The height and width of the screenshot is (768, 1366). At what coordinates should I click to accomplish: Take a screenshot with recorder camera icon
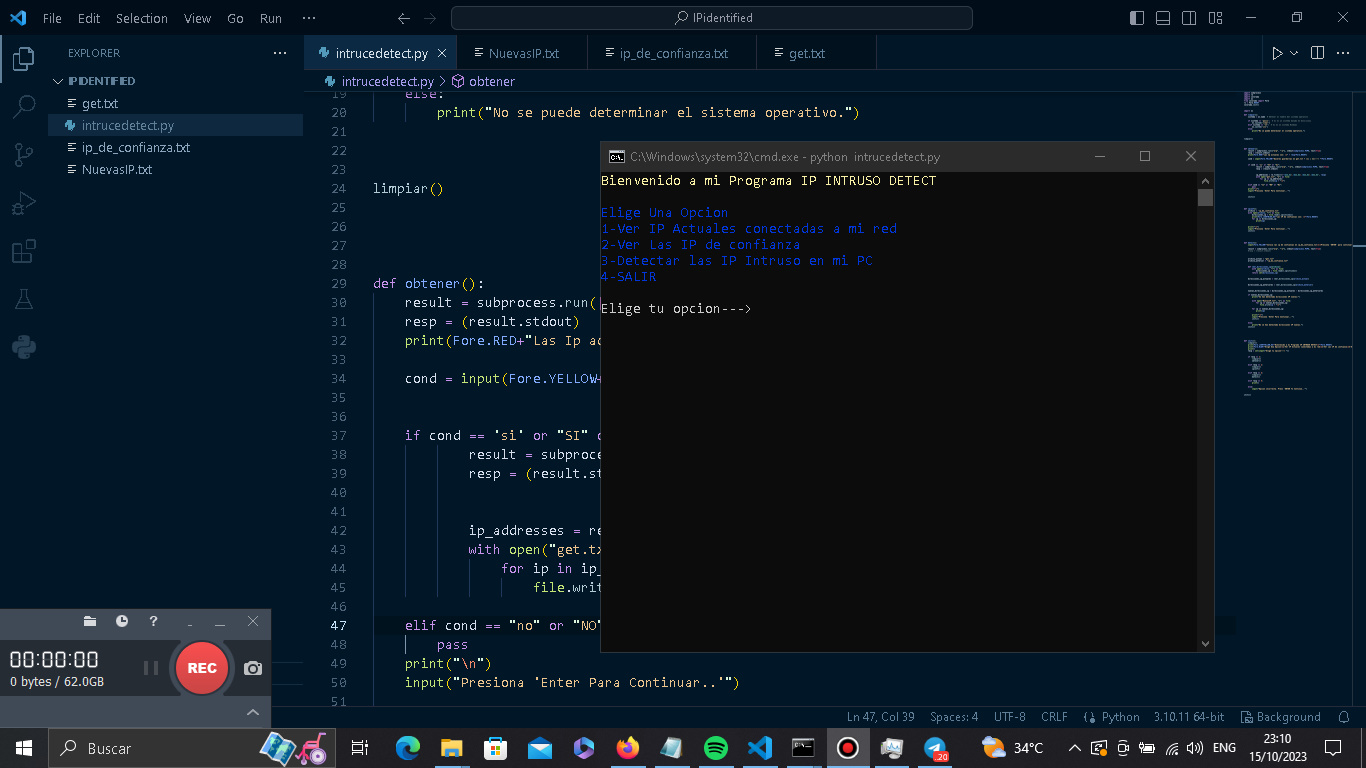(x=253, y=668)
